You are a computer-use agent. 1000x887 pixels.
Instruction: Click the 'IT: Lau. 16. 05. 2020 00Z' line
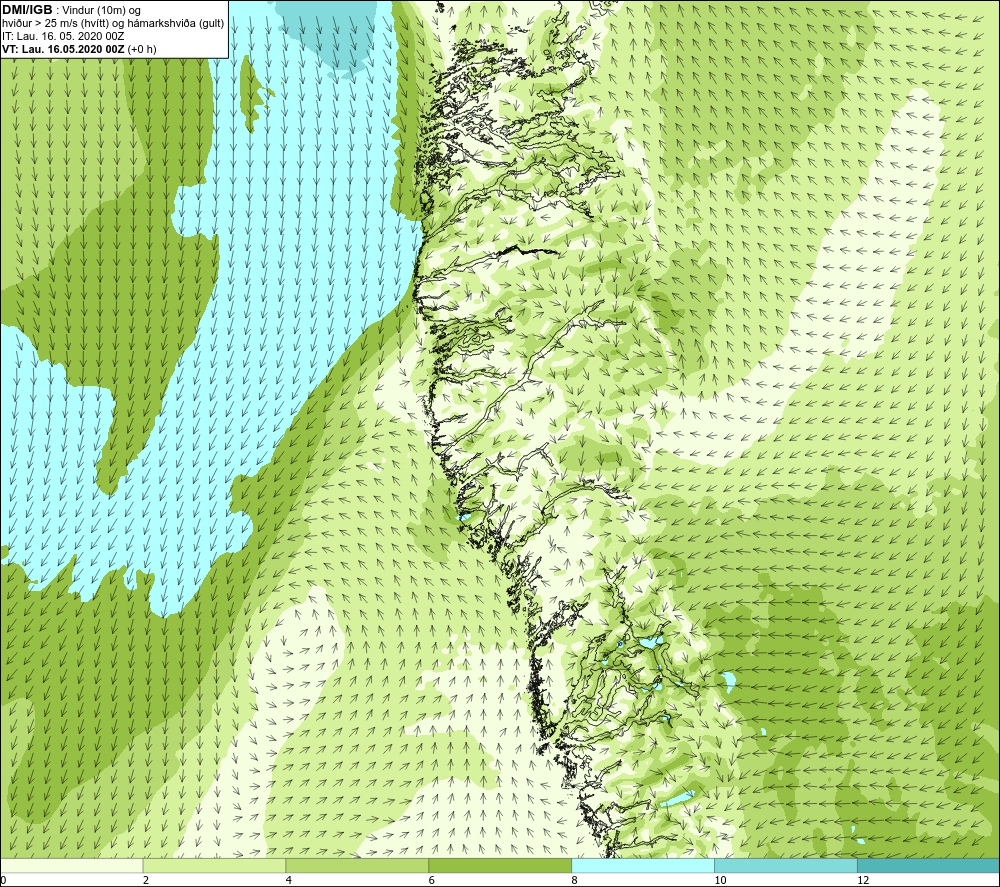[x=63, y=36]
